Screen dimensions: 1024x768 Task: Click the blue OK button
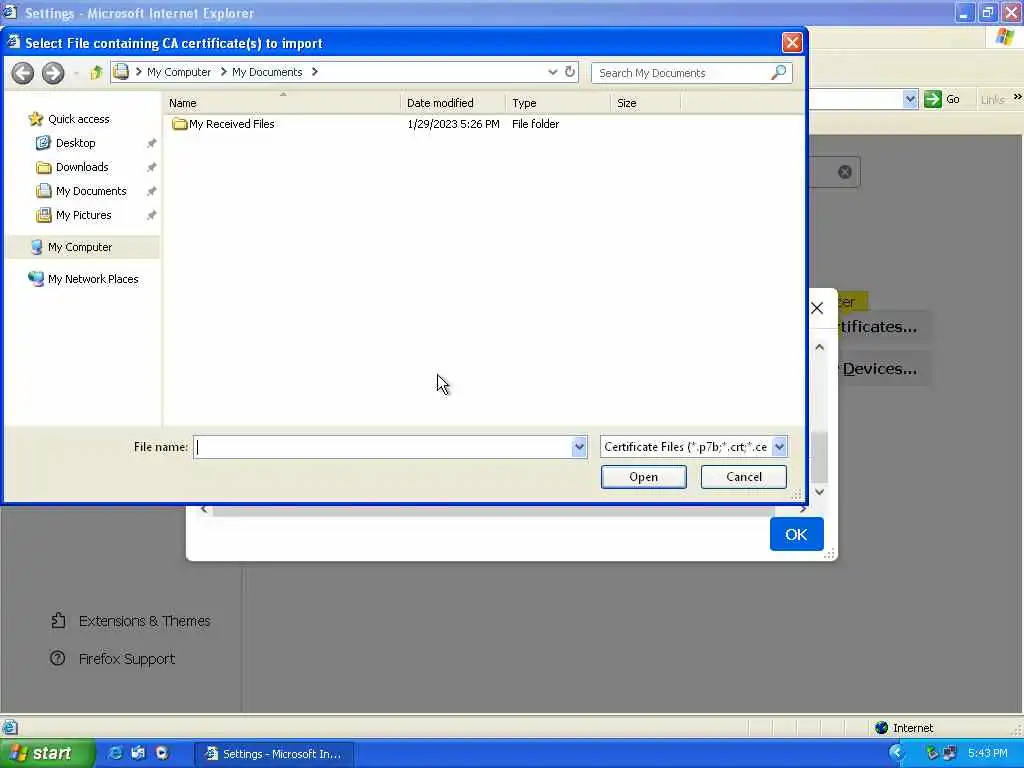(796, 534)
